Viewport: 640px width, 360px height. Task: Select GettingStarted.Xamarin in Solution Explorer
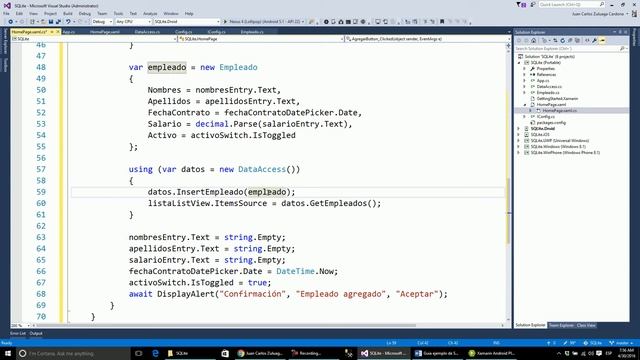[557, 99]
